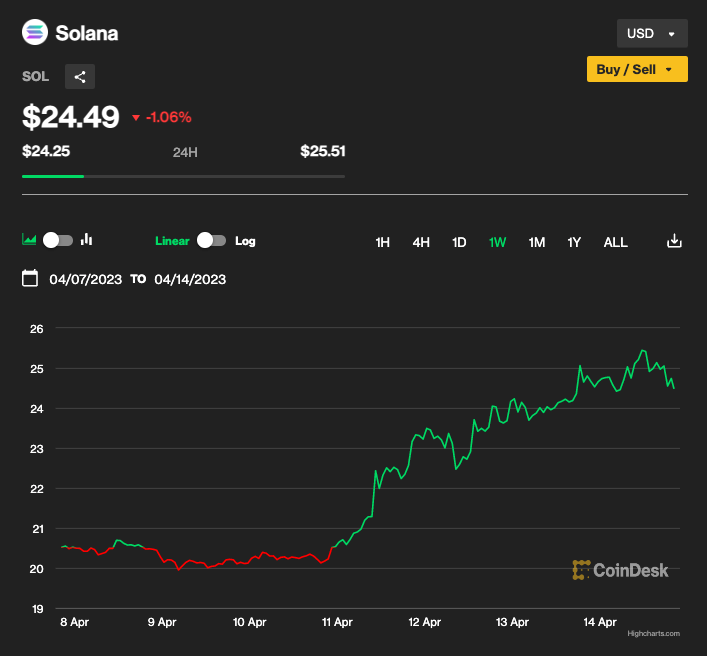Image resolution: width=707 pixels, height=656 pixels.
Task: Click the 10 Apr x-axis label
Action: tap(249, 622)
